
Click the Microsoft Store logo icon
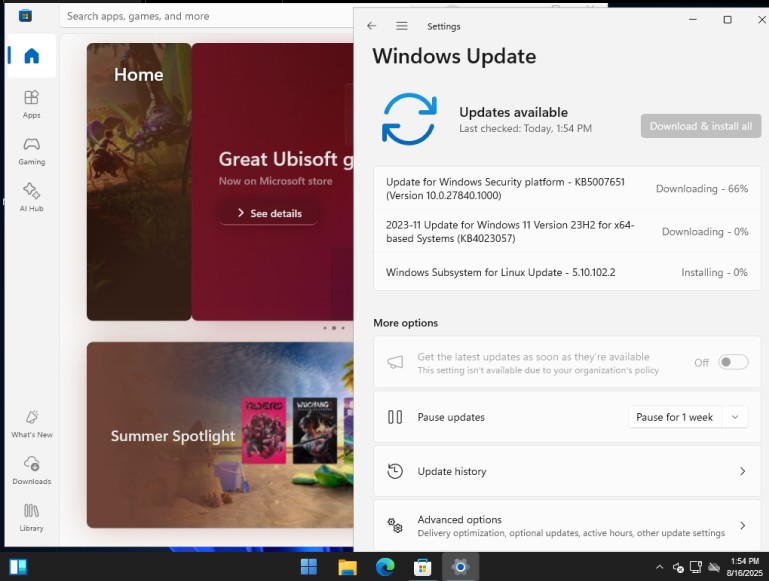(25, 16)
